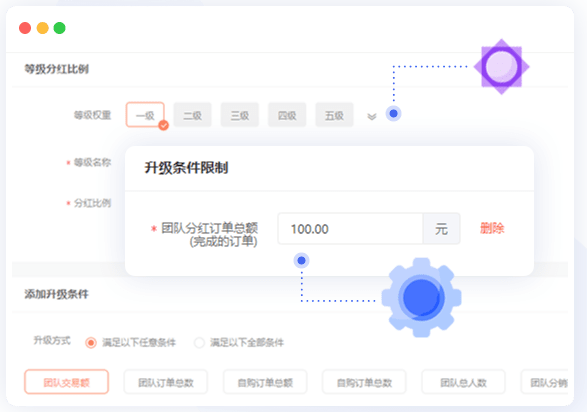Click the 删除 delete link
The width and height of the screenshot is (587, 412).
click(492, 228)
